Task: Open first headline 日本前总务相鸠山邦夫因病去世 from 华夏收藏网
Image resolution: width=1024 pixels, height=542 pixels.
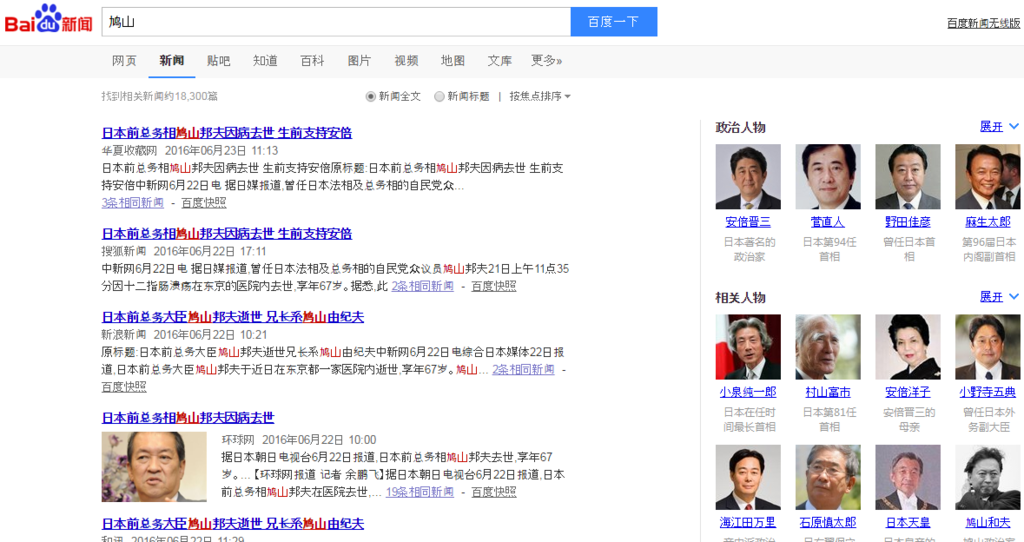Action: (227, 133)
